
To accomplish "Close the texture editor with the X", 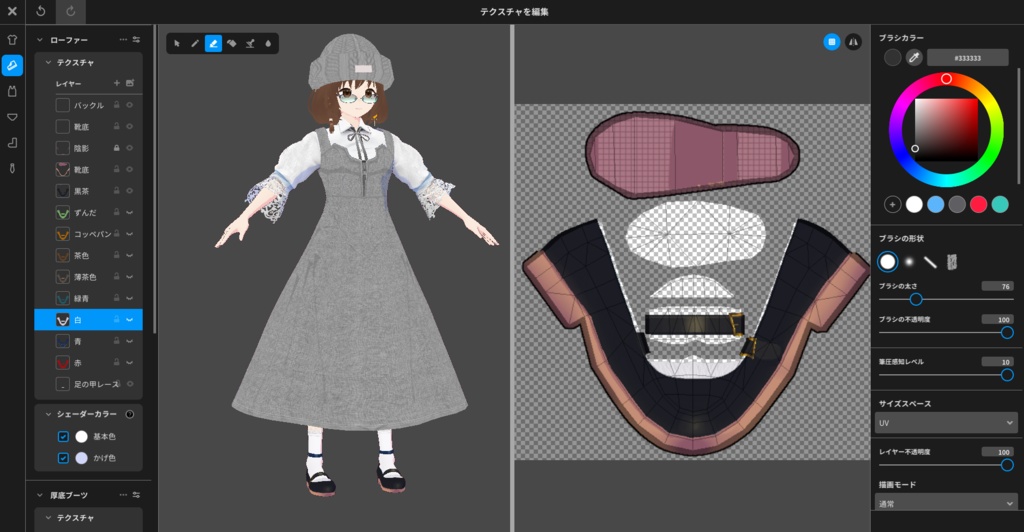I will pos(12,11).
